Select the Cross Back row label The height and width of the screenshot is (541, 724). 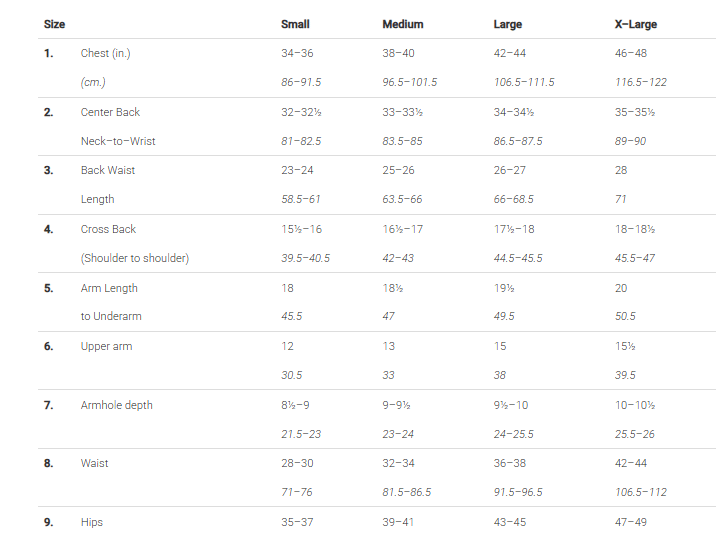[x=108, y=229]
